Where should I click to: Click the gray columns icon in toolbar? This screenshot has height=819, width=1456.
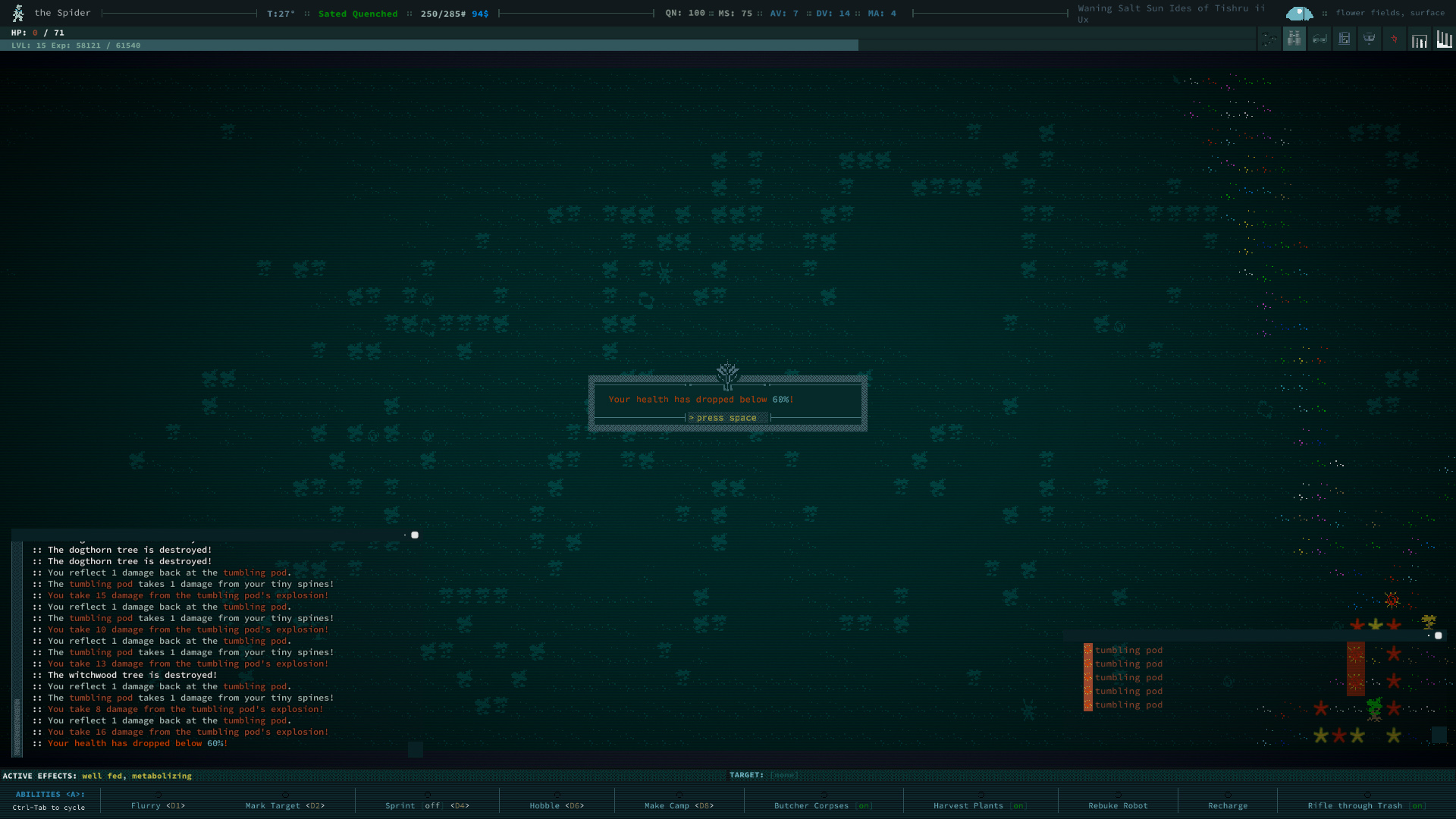pos(1419,39)
